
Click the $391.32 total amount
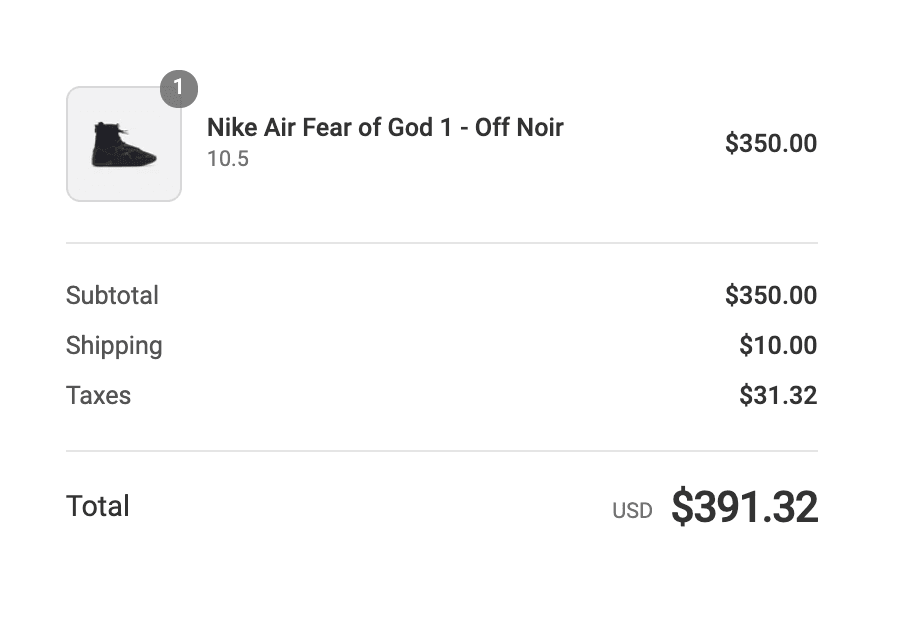pyautogui.click(x=744, y=507)
